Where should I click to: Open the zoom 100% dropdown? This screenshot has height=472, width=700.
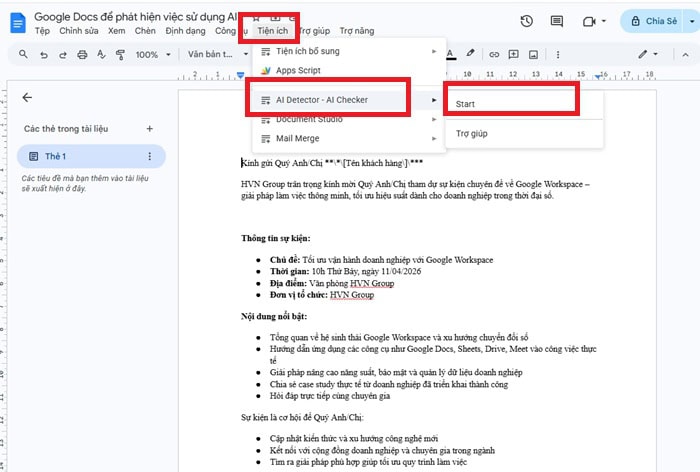(152, 54)
